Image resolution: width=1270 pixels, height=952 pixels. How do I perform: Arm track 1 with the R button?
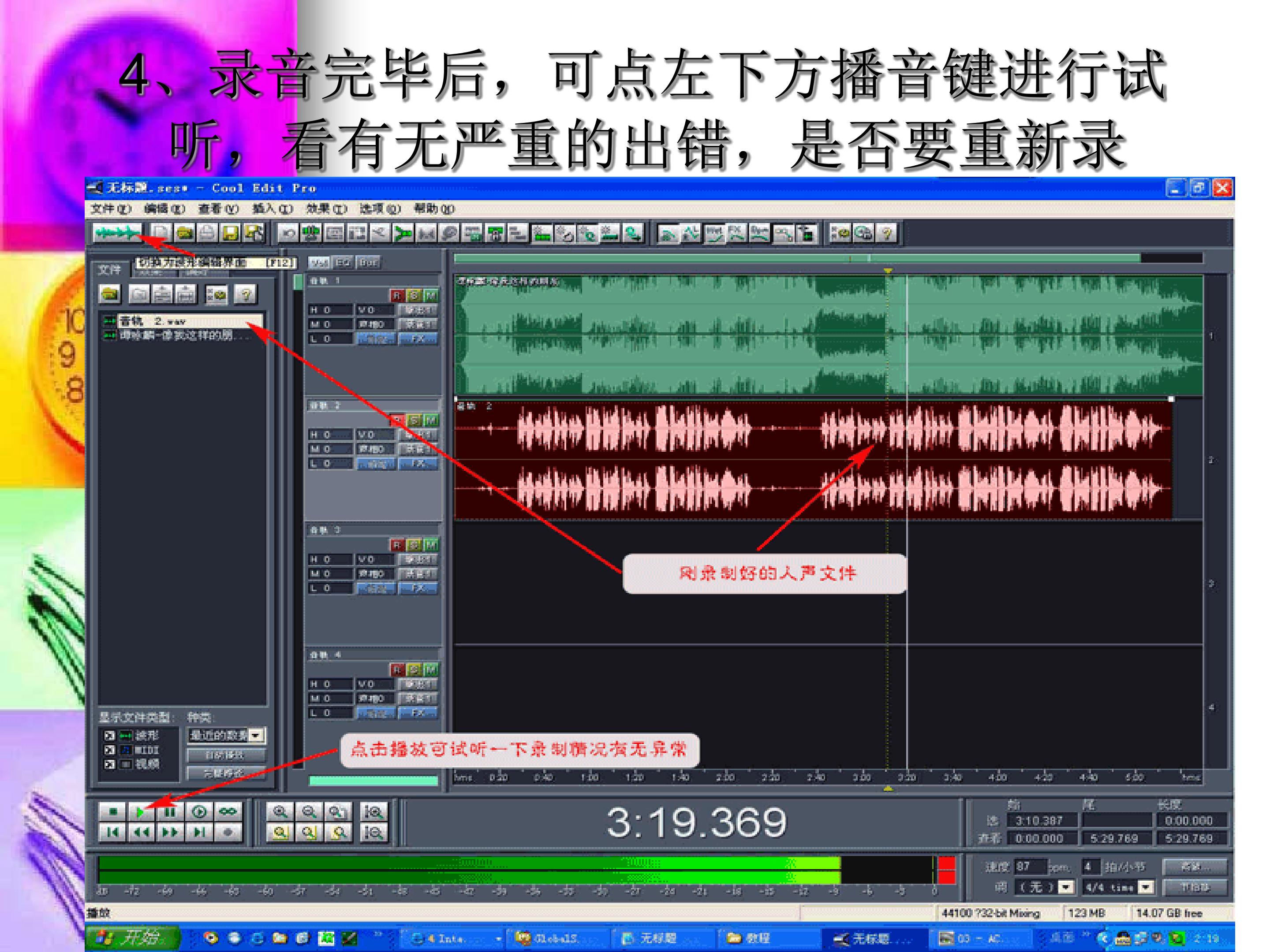coord(397,296)
